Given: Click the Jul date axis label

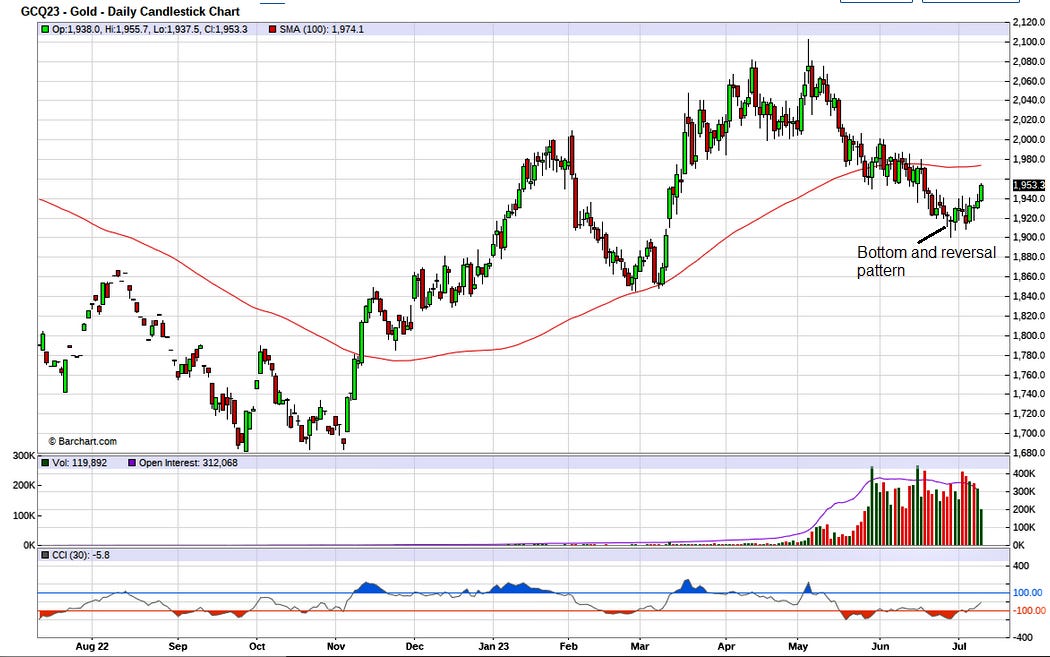Looking at the screenshot, I should (959, 646).
